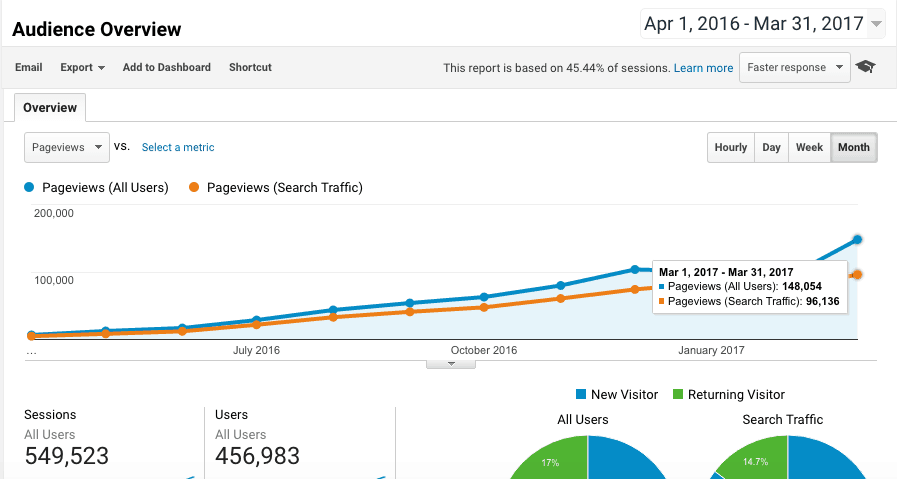Image resolution: width=897 pixels, height=479 pixels.
Task: Open the Faster response dropdown
Action: click(x=794, y=68)
